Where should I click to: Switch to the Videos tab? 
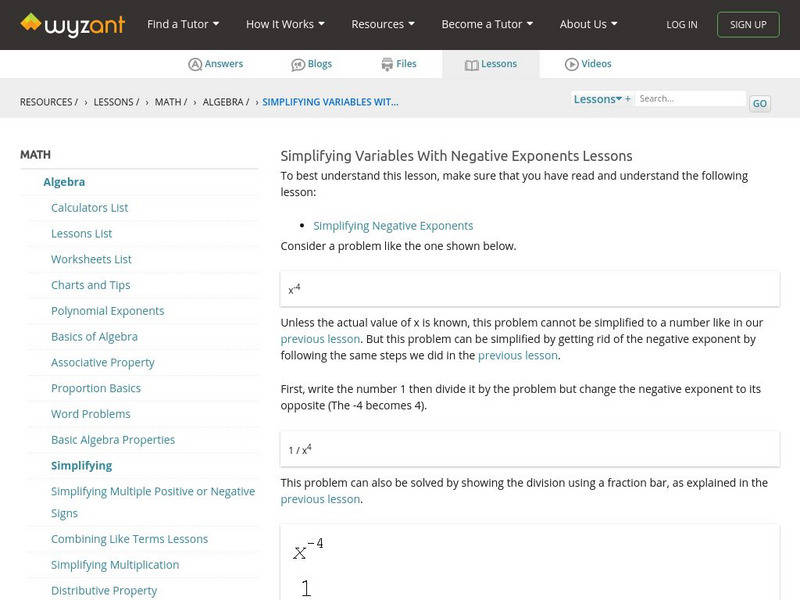588,64
